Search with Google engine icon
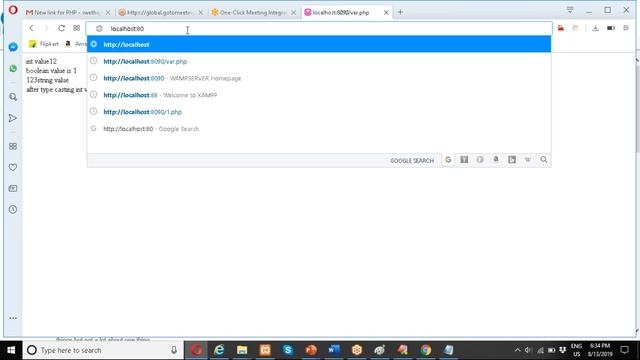The image size is (640, 360). click(x=448, y=160)
